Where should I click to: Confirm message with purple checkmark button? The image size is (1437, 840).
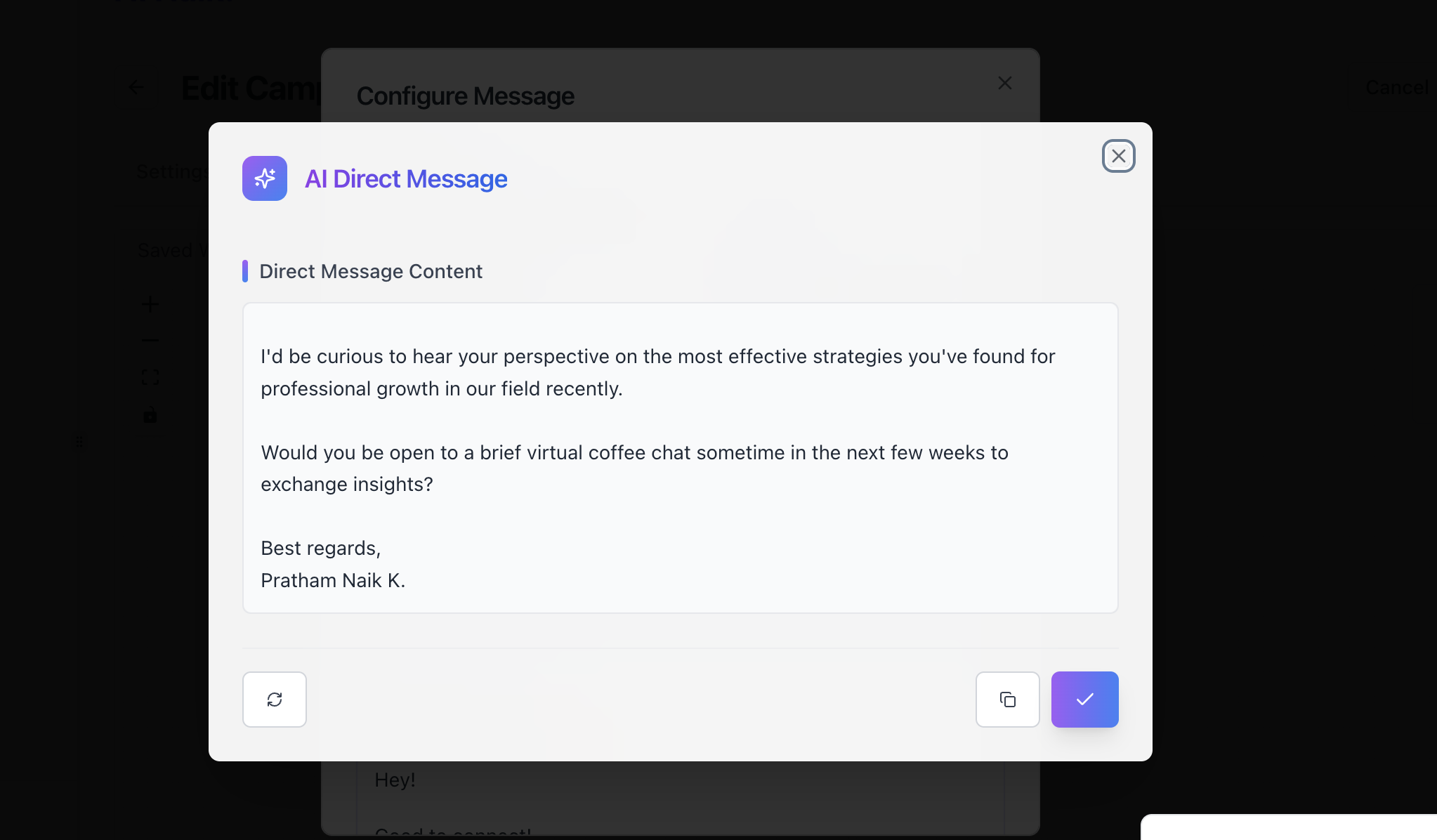[x=1084, y=699]
